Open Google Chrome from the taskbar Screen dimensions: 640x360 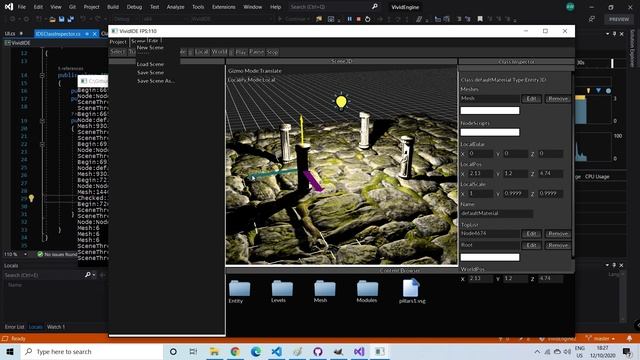pos(235,351)
